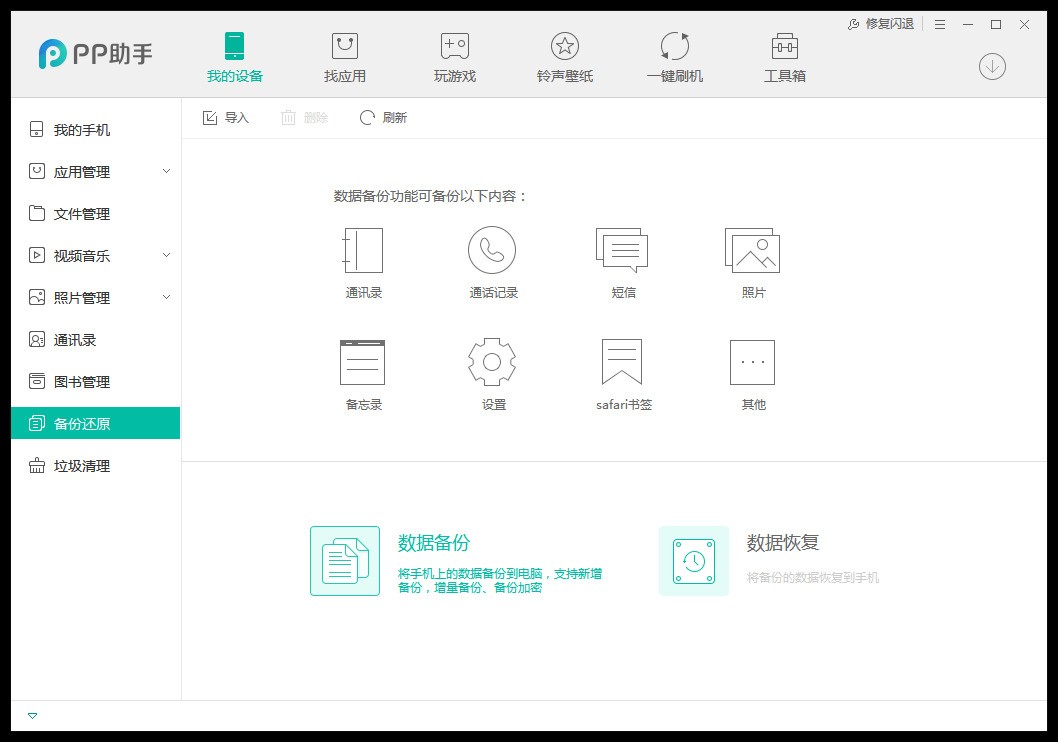This screenshot has width=1058, height=742.
Task: Click the 短信 messages icon
Action: tap(622, 250)
